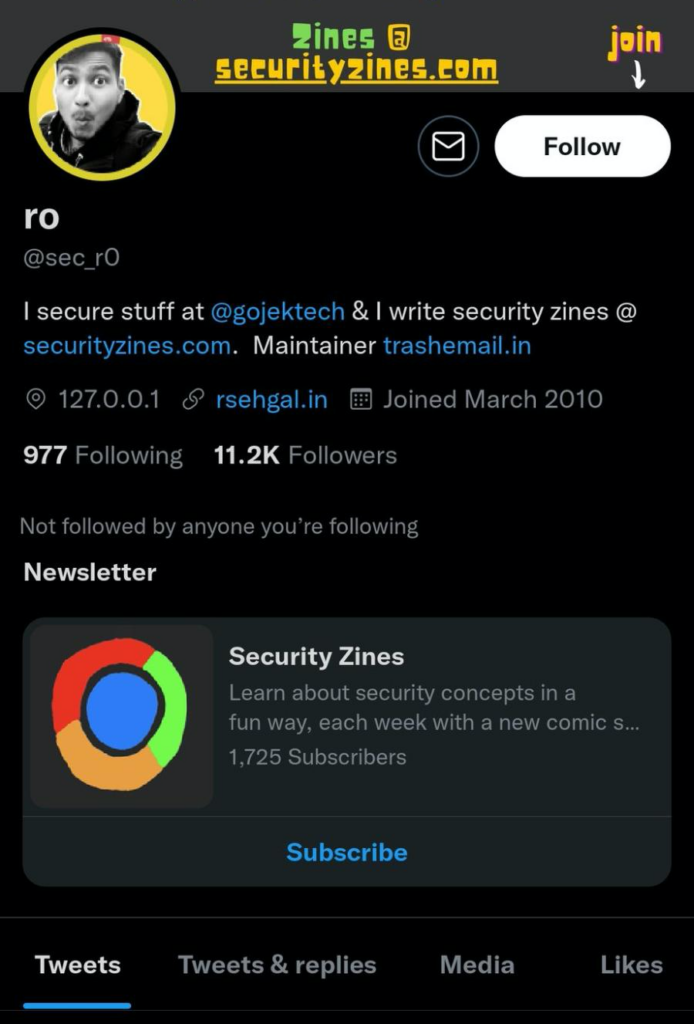The width and height of the screenshot is (694, 1024).
Task: Click the chain link icon
Action: [193, 400]
